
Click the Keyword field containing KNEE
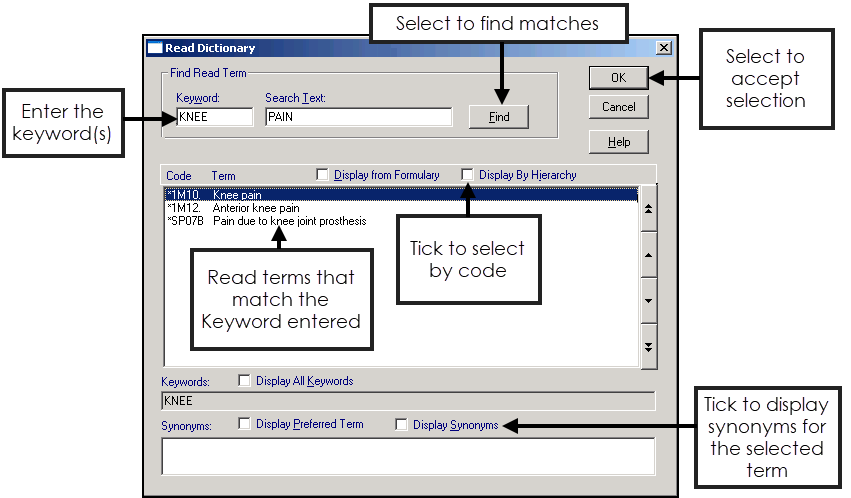tap(214, 117)
